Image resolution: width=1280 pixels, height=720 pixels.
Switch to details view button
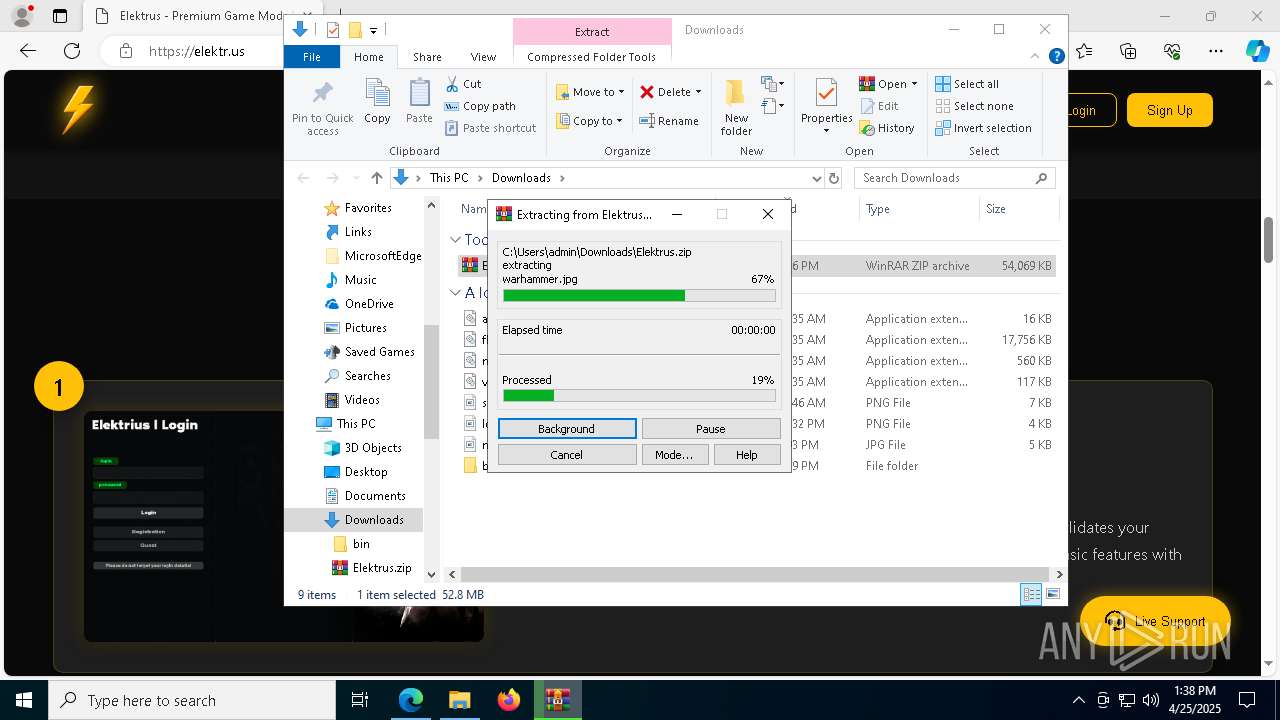click(1031, 595)
